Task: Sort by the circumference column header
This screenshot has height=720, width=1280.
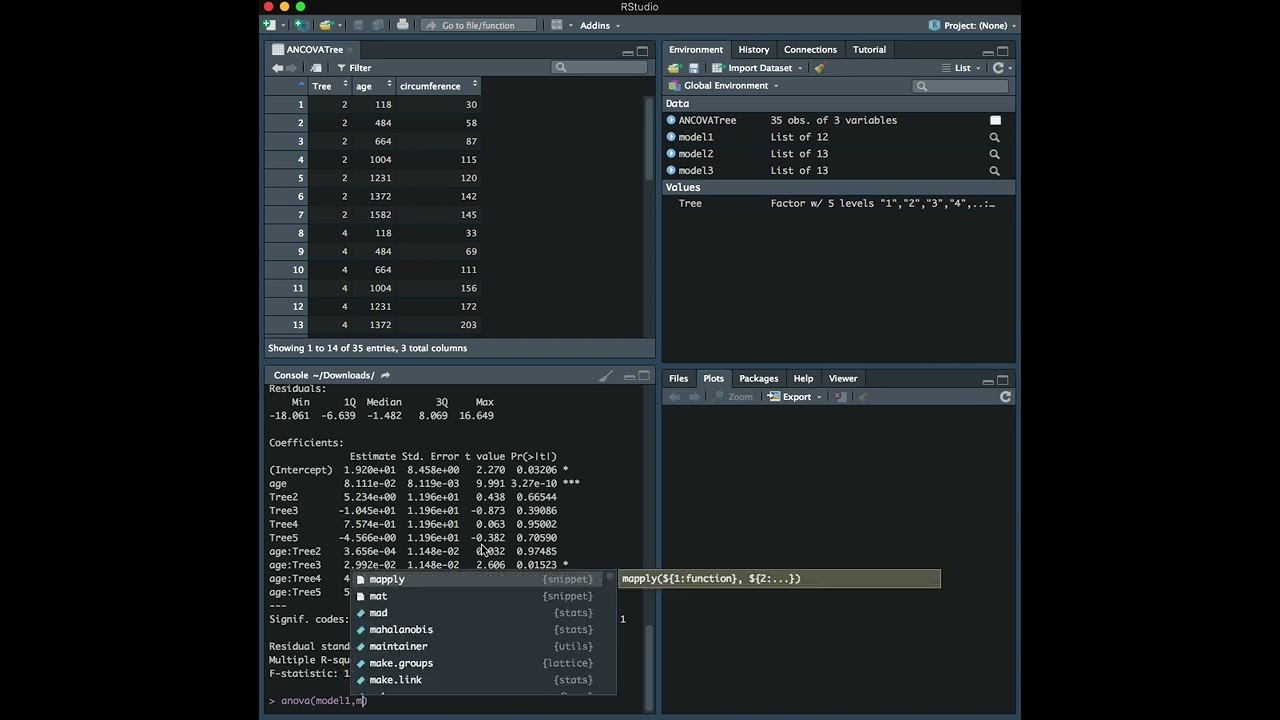Action: click(438, 86)
